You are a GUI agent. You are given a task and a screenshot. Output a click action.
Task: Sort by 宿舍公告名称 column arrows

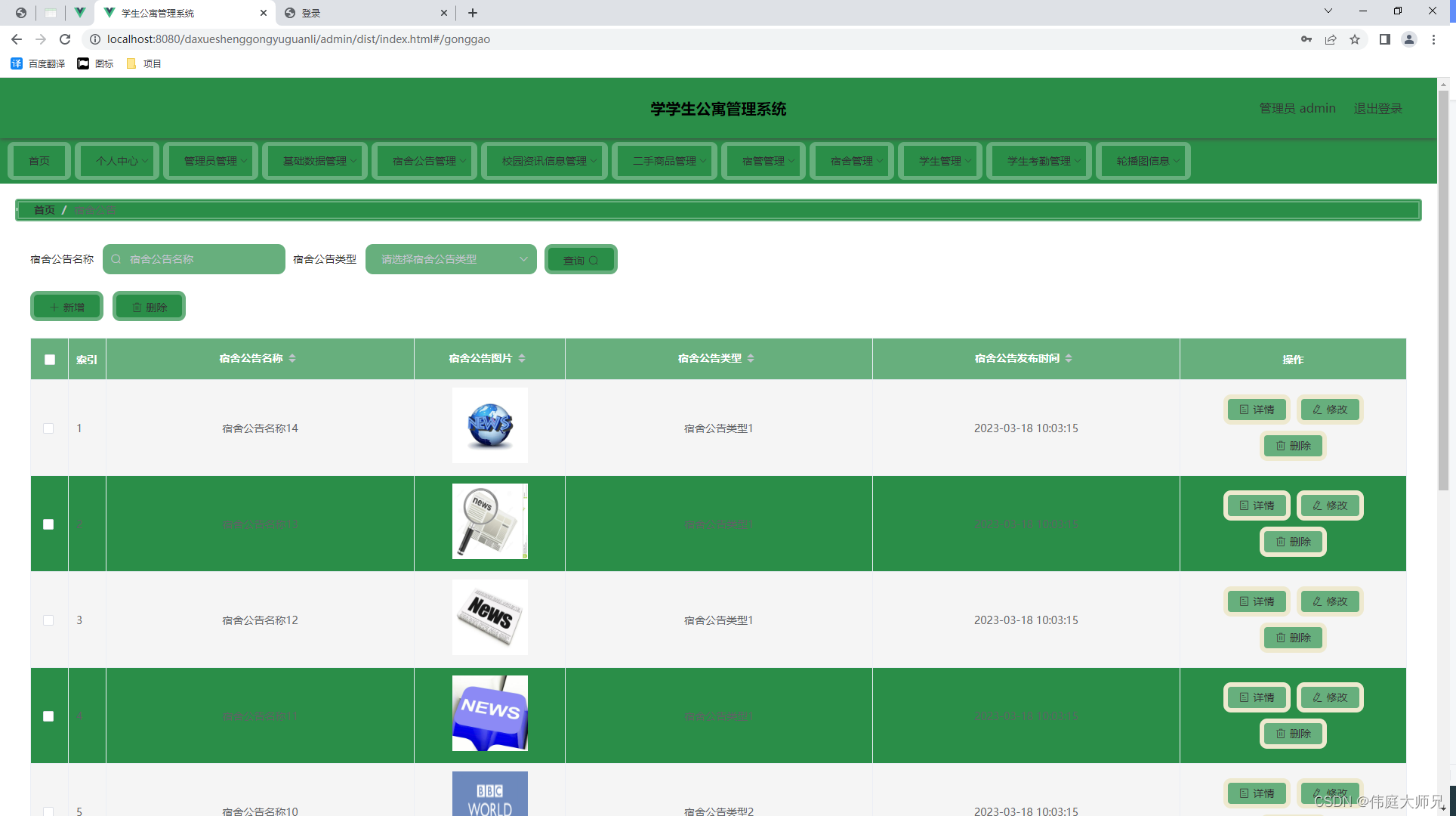[x=292, y=358]
